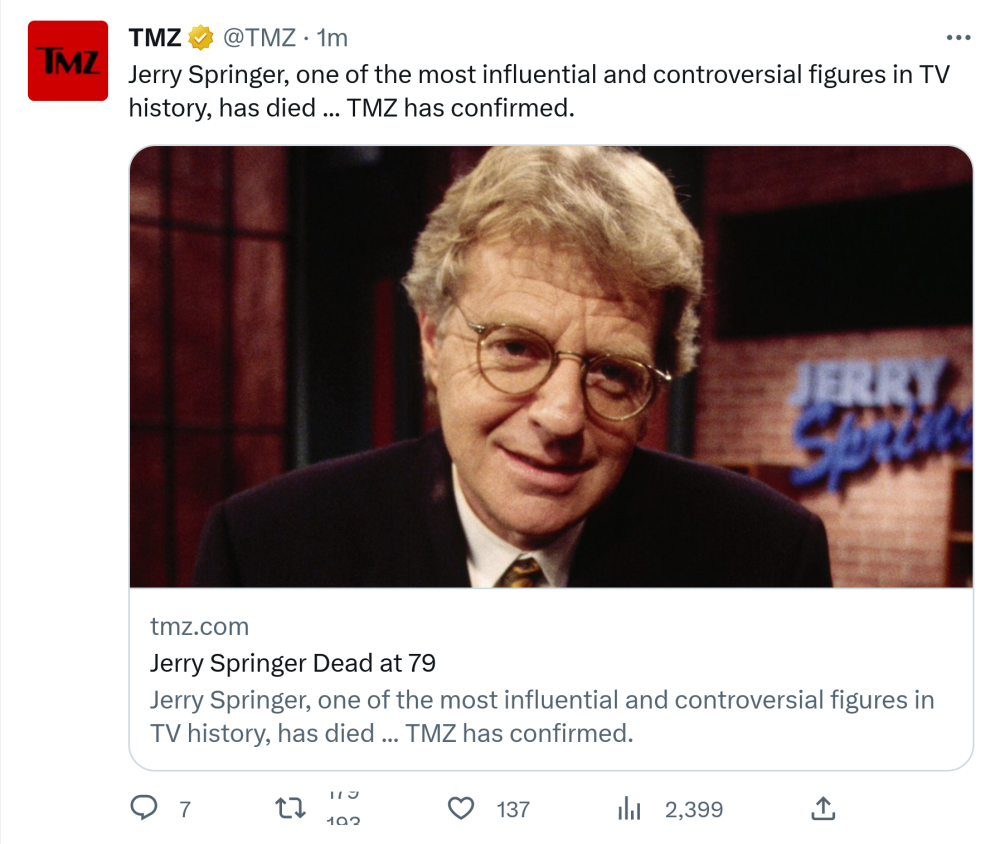Click the reply count of 7
Screen dimensions: 1000x844
tap(185, 809)
